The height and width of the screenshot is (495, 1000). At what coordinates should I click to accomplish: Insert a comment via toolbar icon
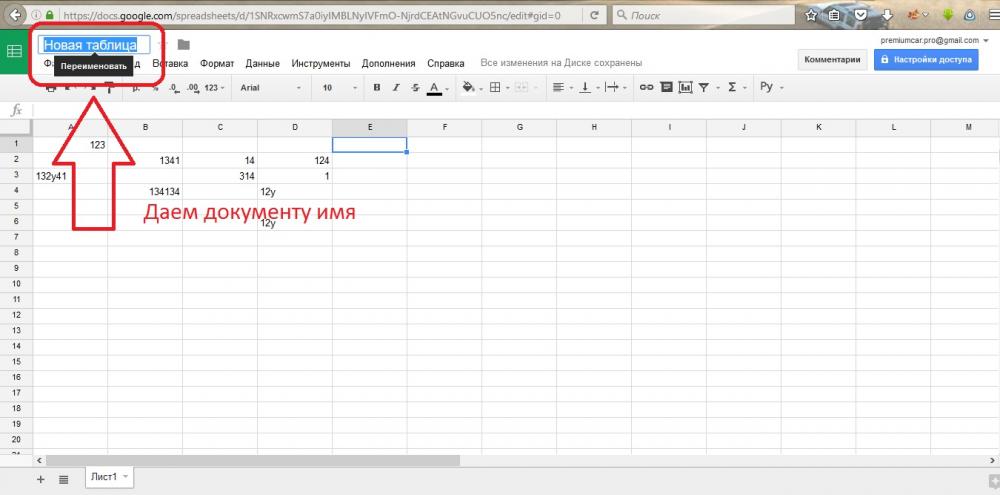point(665,88)
